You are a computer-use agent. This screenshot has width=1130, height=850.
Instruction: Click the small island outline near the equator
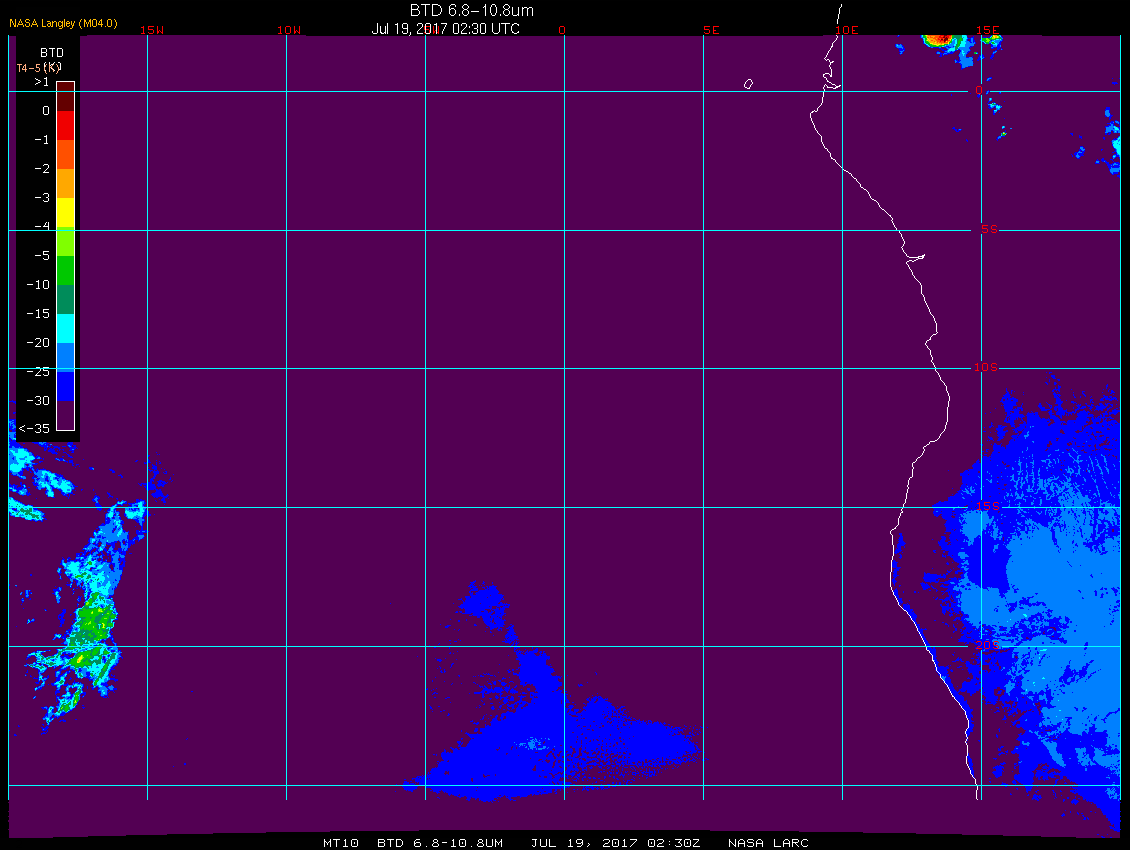click(749, 84)
